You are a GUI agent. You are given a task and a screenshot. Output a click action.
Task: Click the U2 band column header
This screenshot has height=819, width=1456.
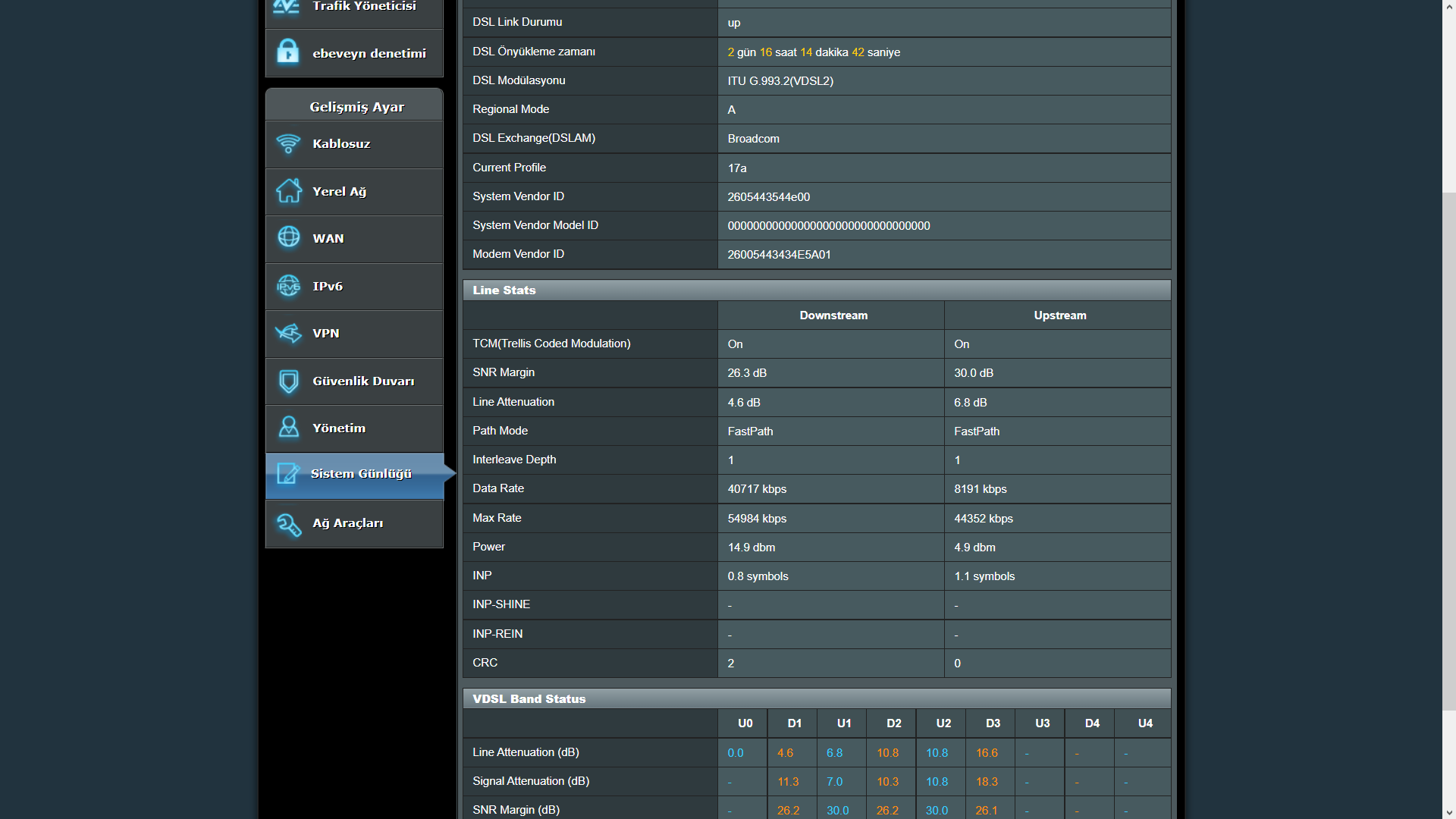[943, 723]
